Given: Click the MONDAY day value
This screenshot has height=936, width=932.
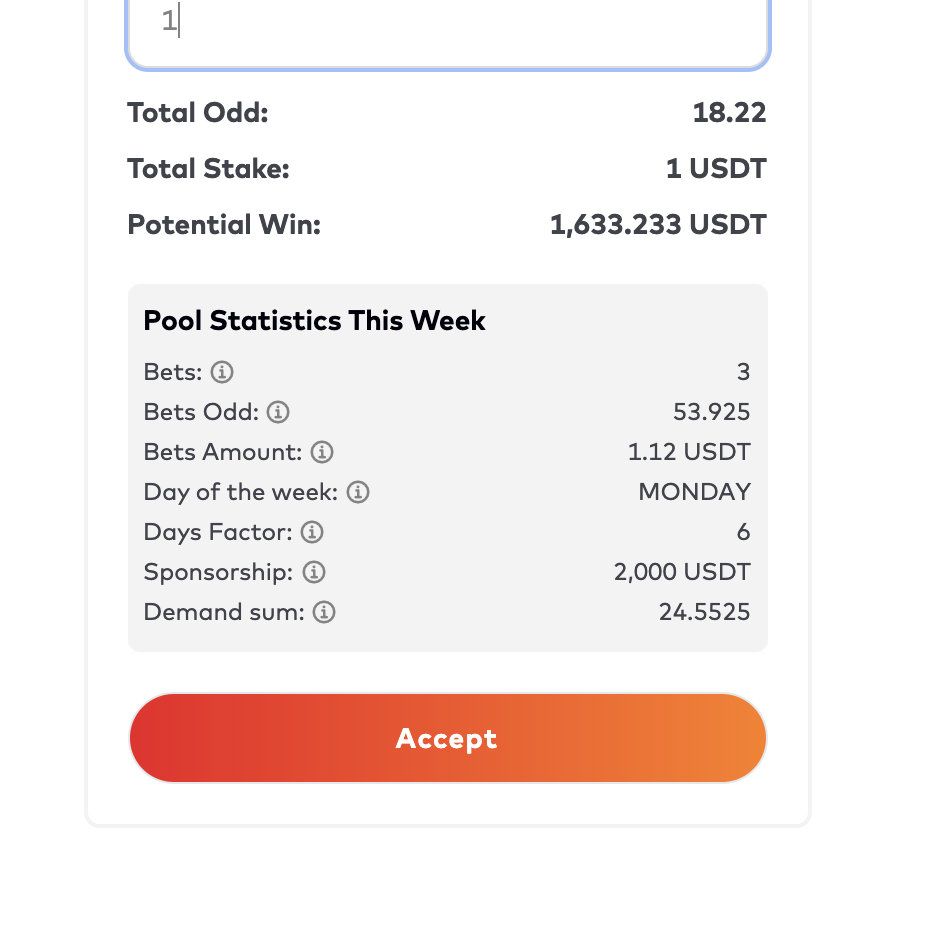Looking at the screenshot, I should tap(694, 492).
